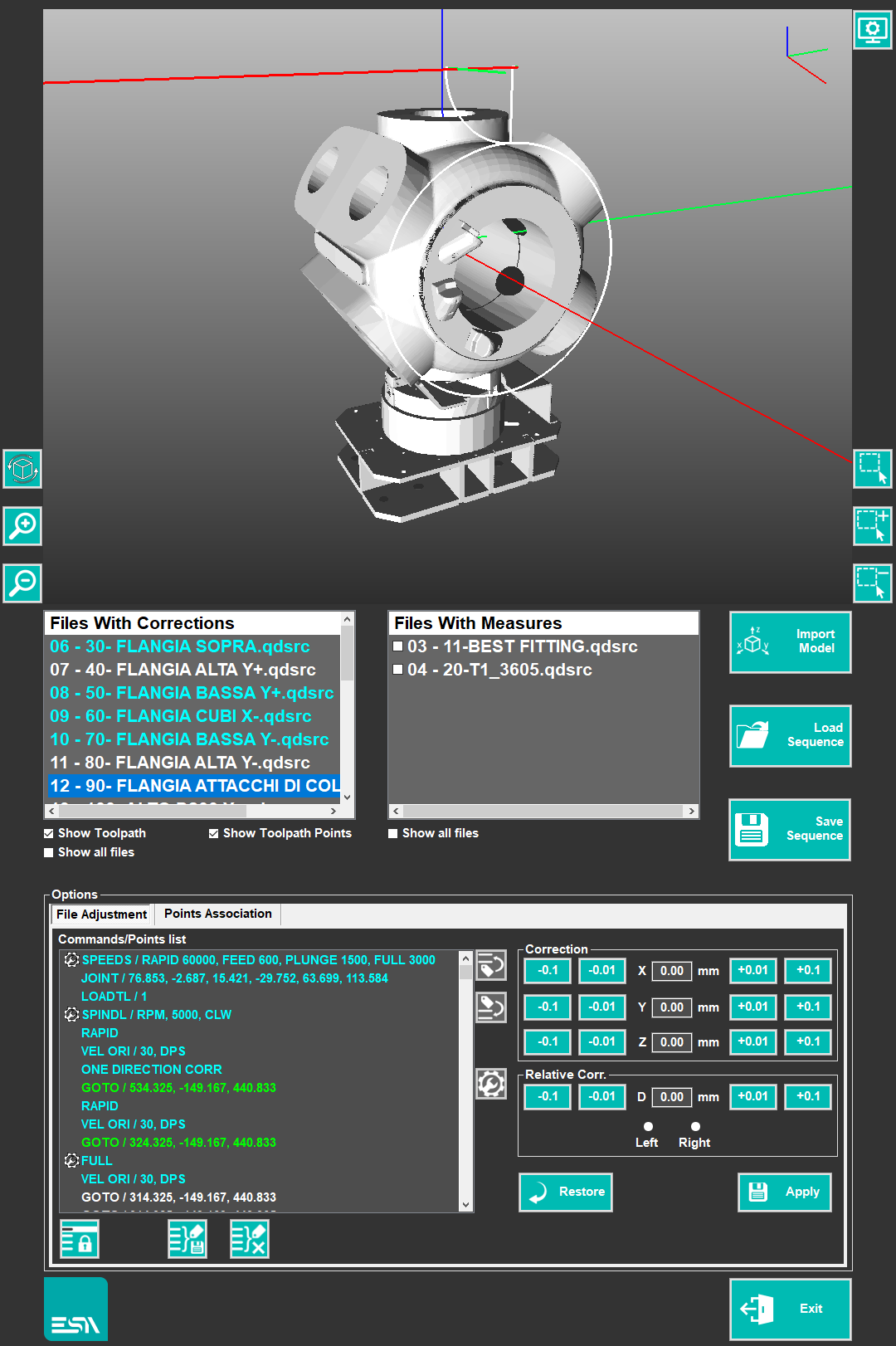896x1346 pixels.
Task: Pick the subtract-from-selection rectangle tool
Action: click(872, 583)
